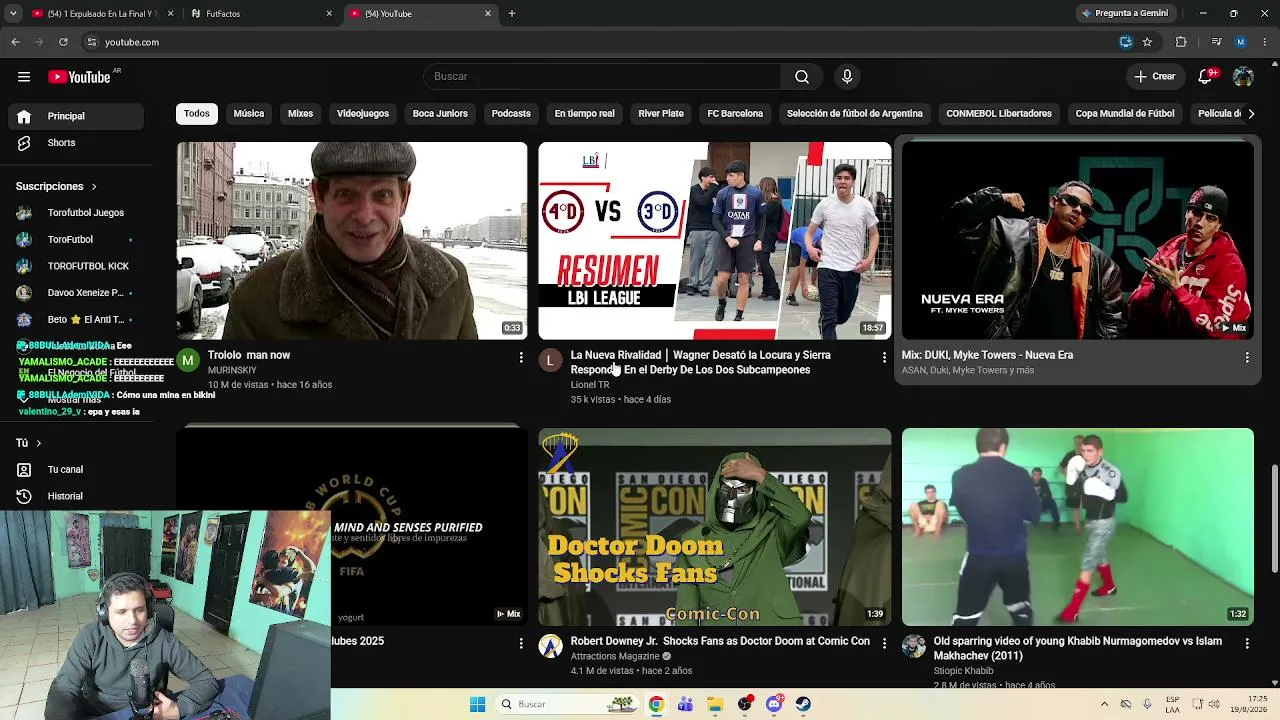Open more options for Trololo man now video
The image size is (1280, 720).
click(521, 357)
